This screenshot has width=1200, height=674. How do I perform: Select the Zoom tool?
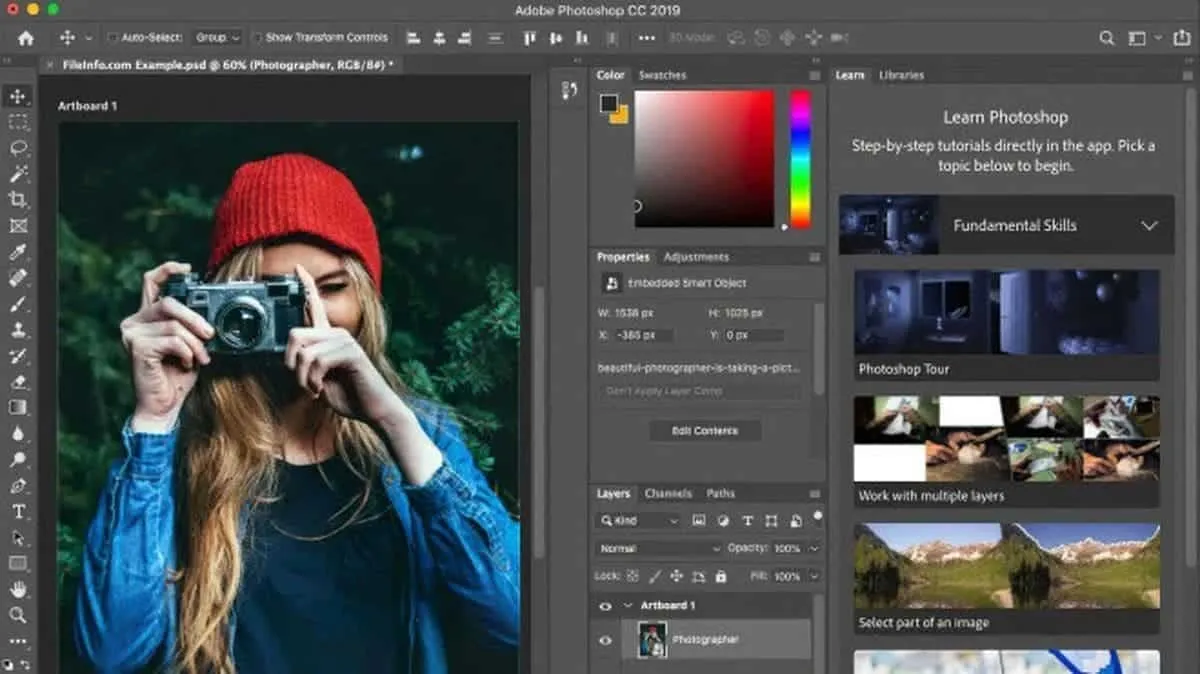[x=18, y=615]
